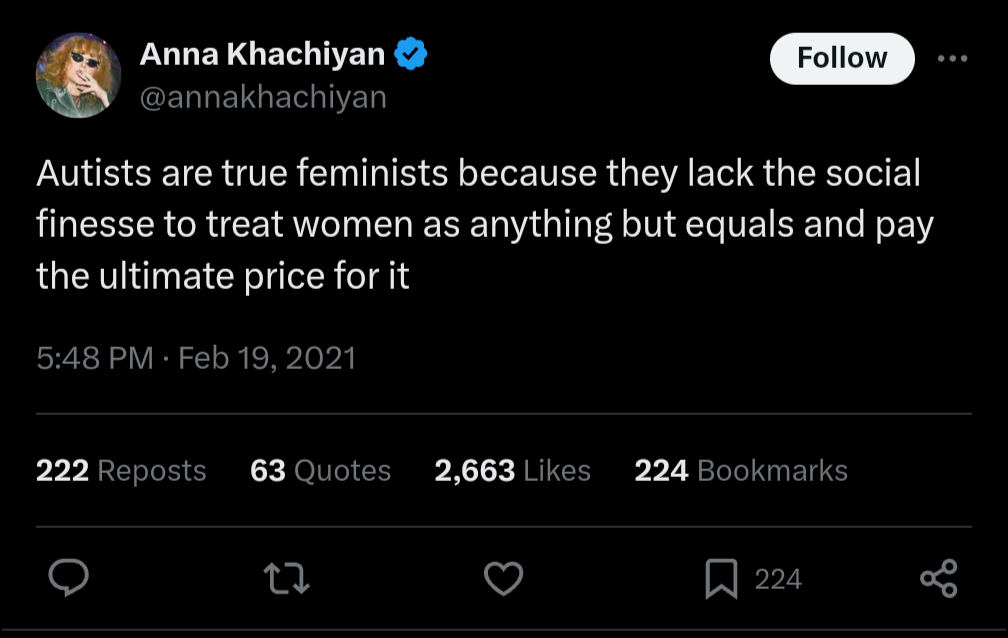This screenshot has width=1008, height=638.
Task: Click the 224 count beside bookmark icon
Action: point(778,579)
